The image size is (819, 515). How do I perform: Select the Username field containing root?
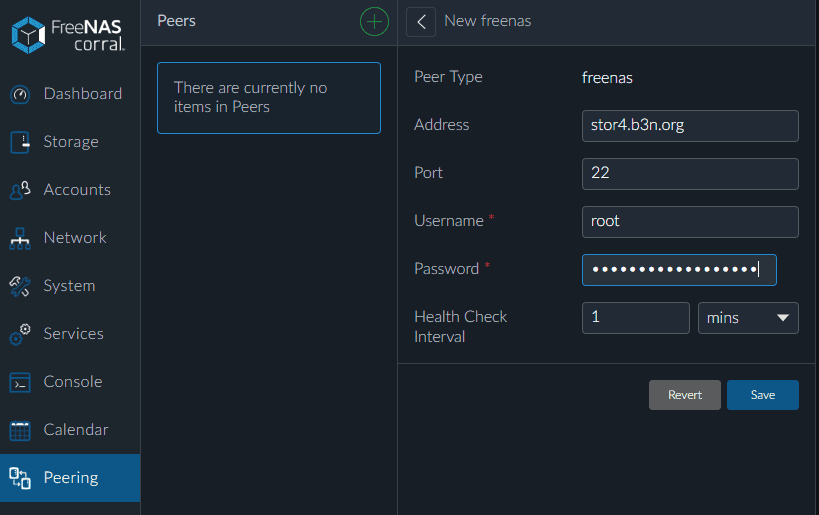click(690, 222)
